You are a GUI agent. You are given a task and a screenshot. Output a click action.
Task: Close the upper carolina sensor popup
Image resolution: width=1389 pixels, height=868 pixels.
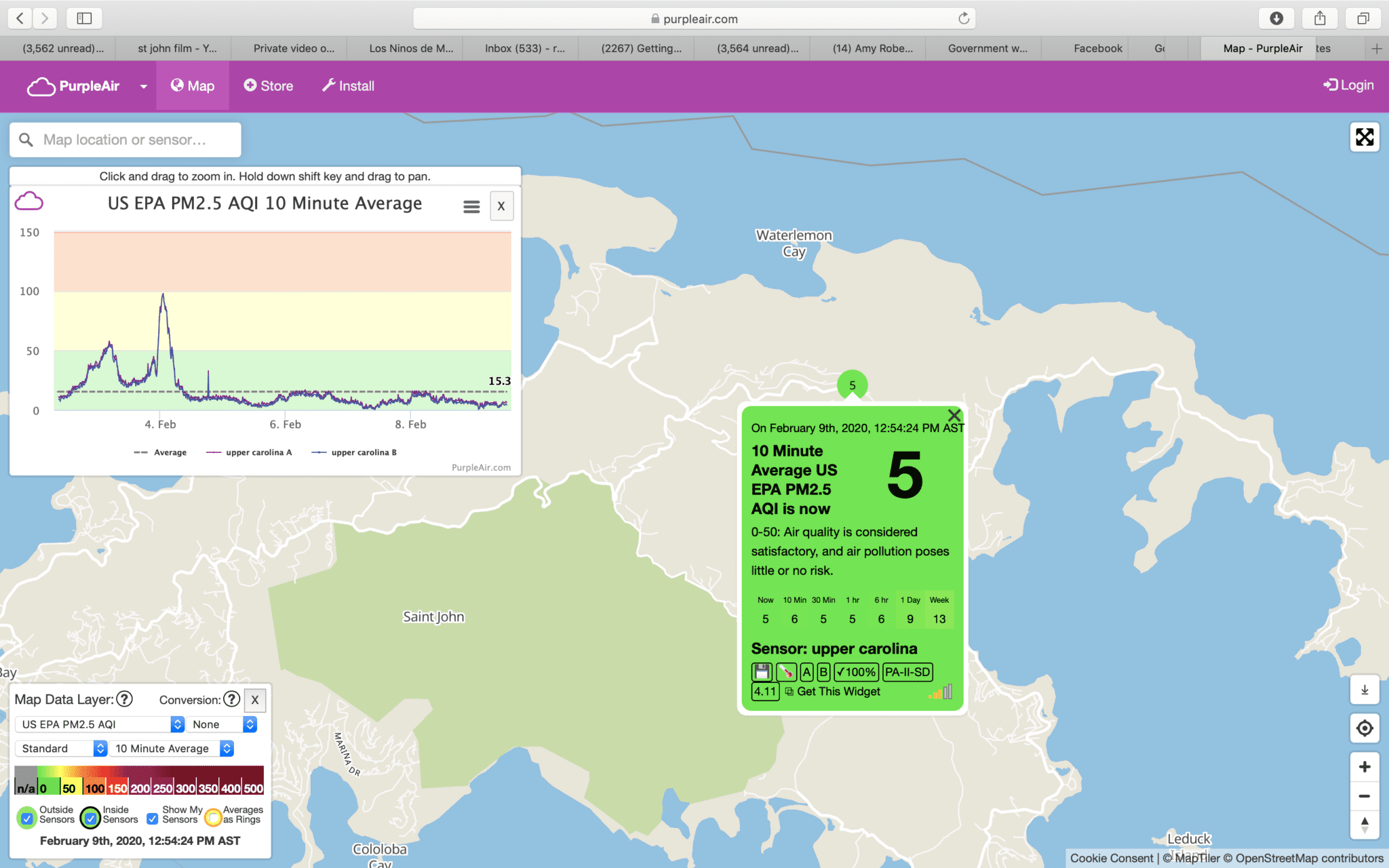tap(954, 415)
